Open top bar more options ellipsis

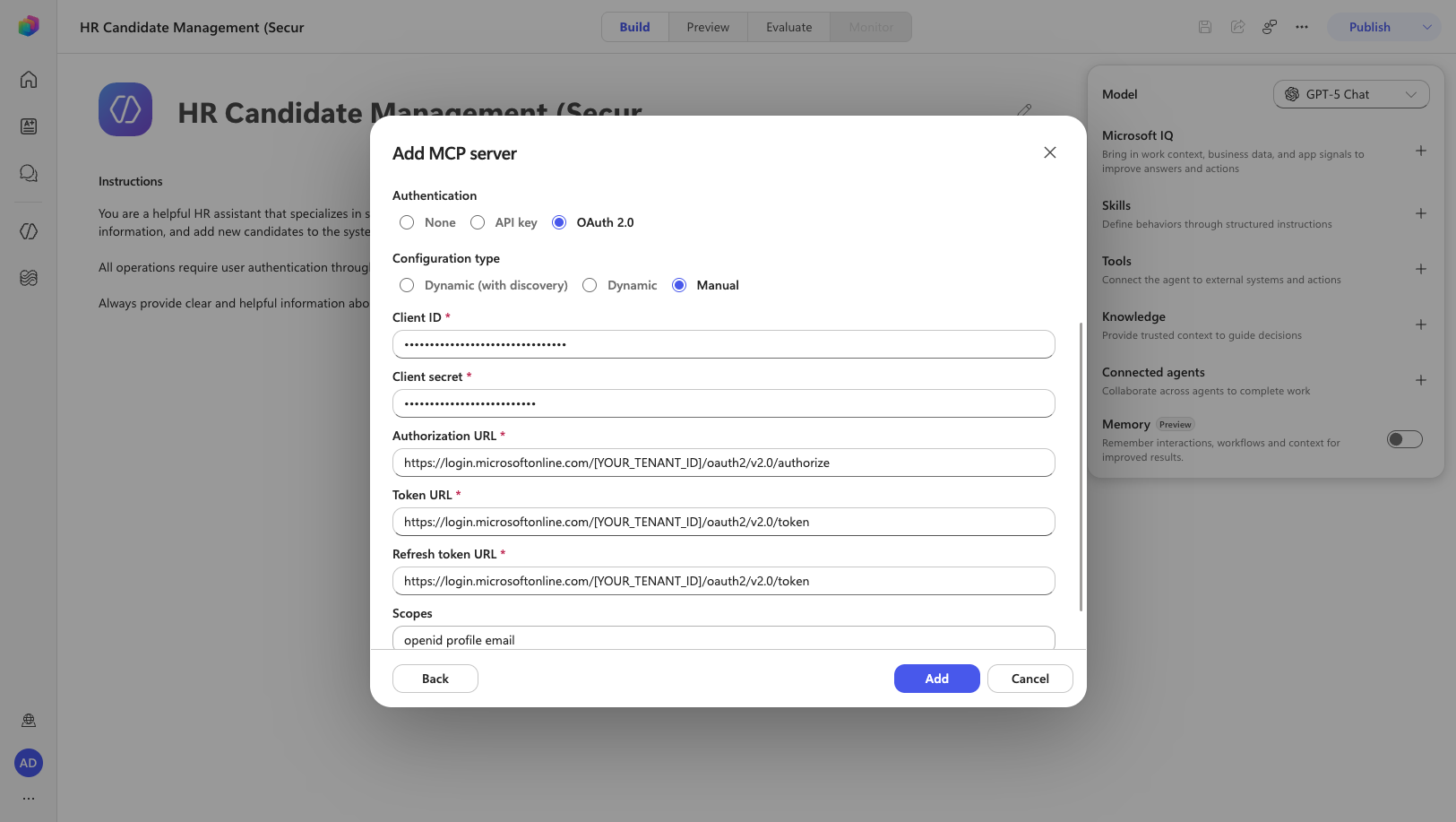(x=1302, y=27)
